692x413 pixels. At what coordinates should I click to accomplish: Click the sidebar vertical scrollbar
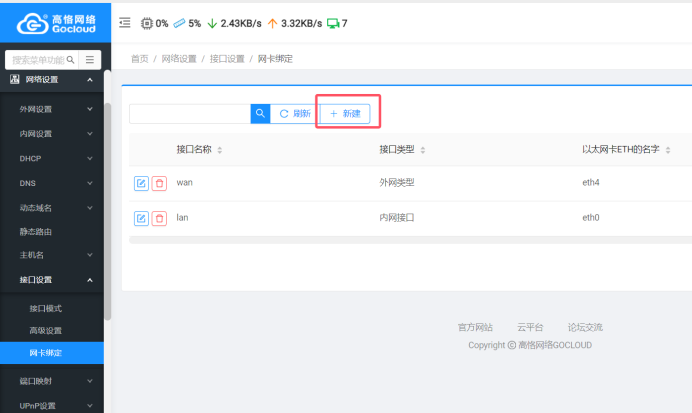(108, 211)
